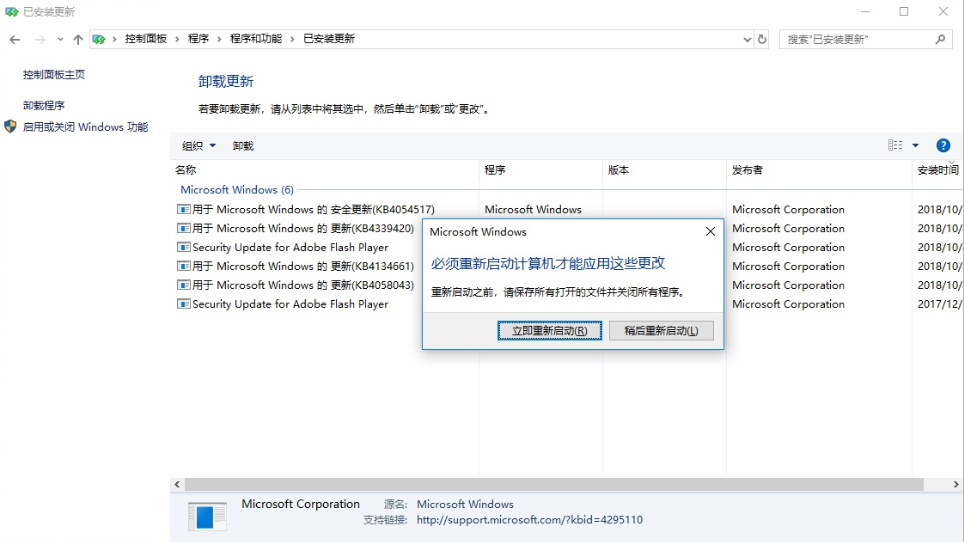Open recent locations dropdown arrow

[60, 39]
